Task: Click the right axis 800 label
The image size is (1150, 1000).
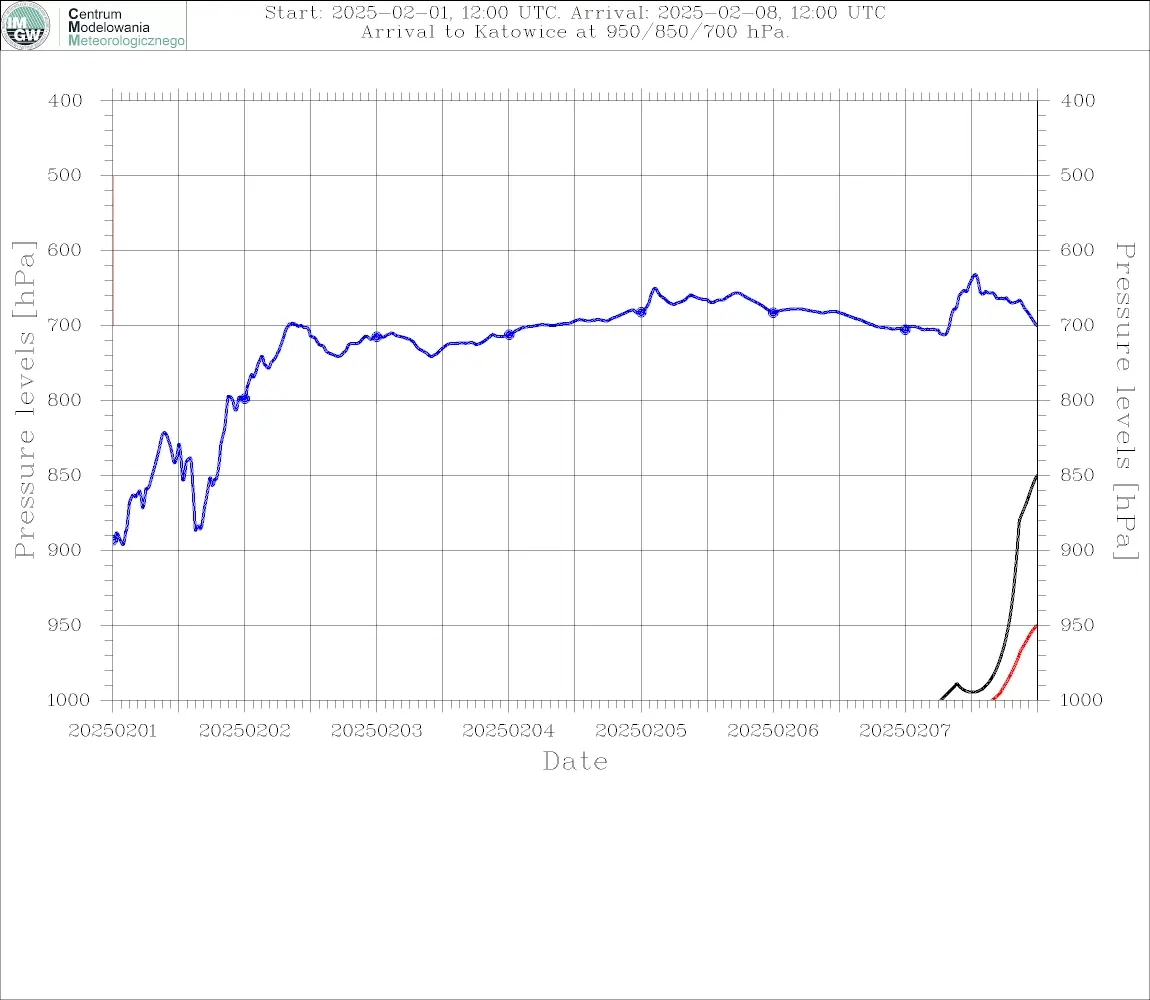Action: pyautogui.click(x=1078, y=401)
